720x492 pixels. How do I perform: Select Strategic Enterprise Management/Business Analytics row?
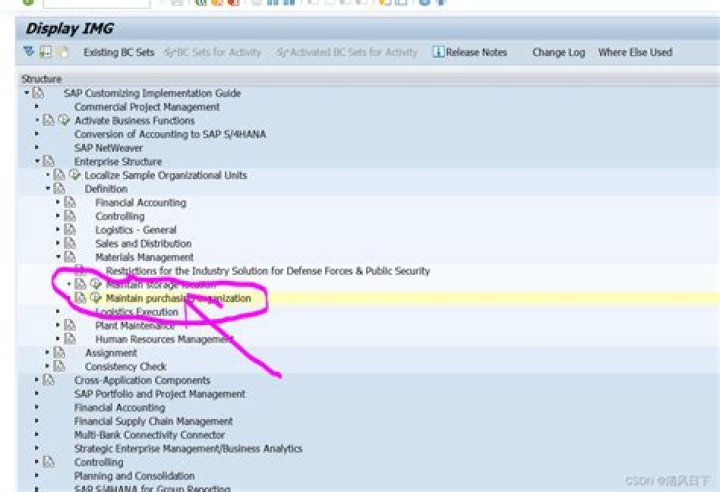(188, 448)
